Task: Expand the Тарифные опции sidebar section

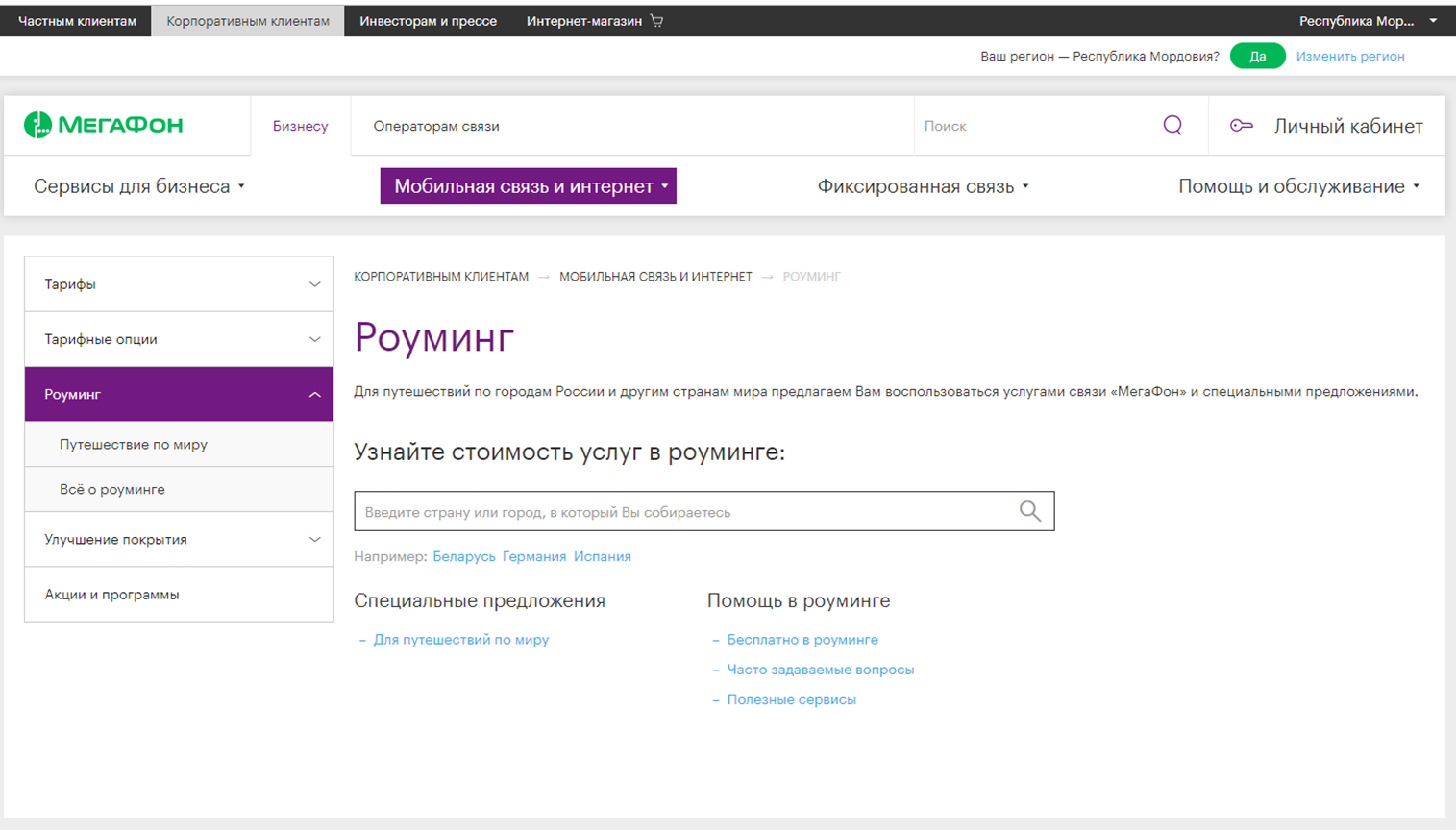Action: (x=179, y=339)
